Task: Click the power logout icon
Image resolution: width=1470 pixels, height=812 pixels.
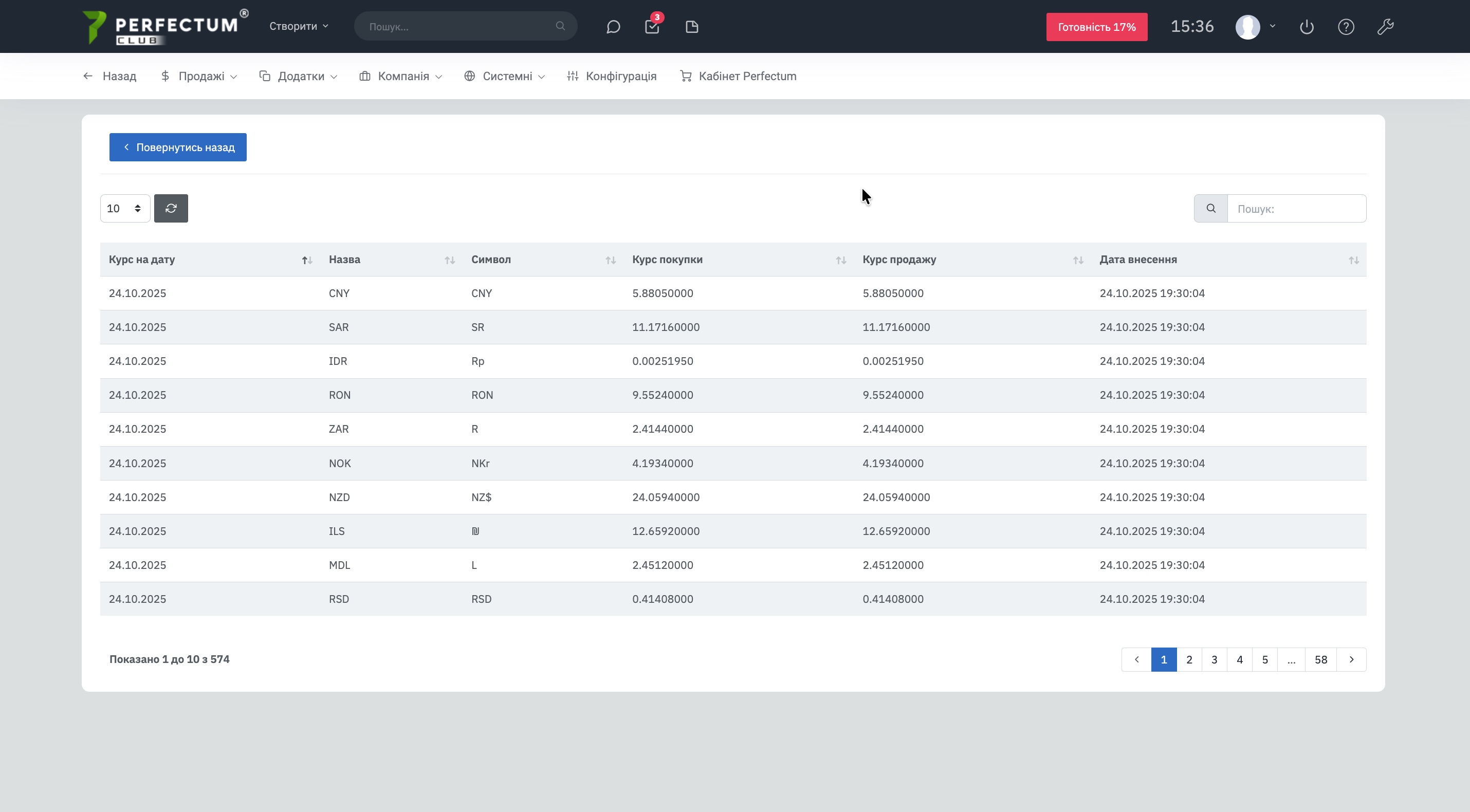Action: (x=1307, y=27)
